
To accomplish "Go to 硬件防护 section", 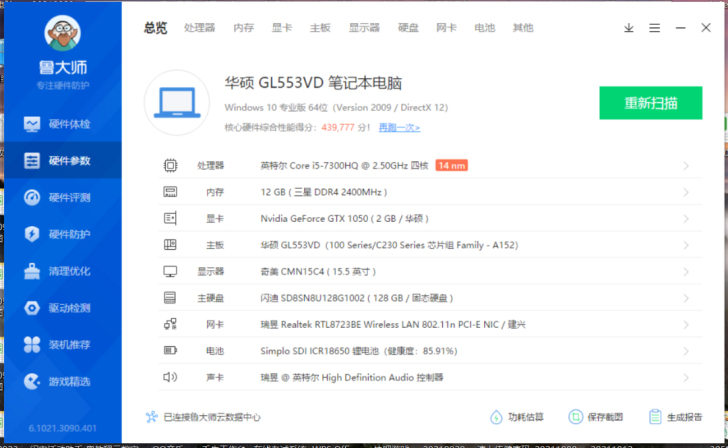I will (x=63, y=234).
